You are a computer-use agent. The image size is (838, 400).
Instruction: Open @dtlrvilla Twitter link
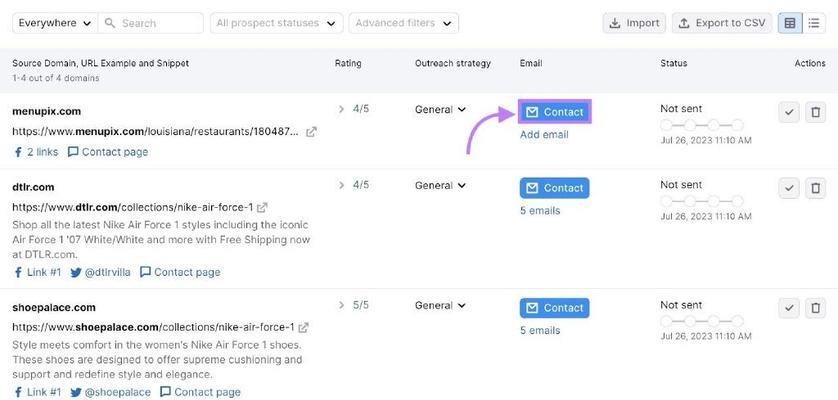pos(100,272)
